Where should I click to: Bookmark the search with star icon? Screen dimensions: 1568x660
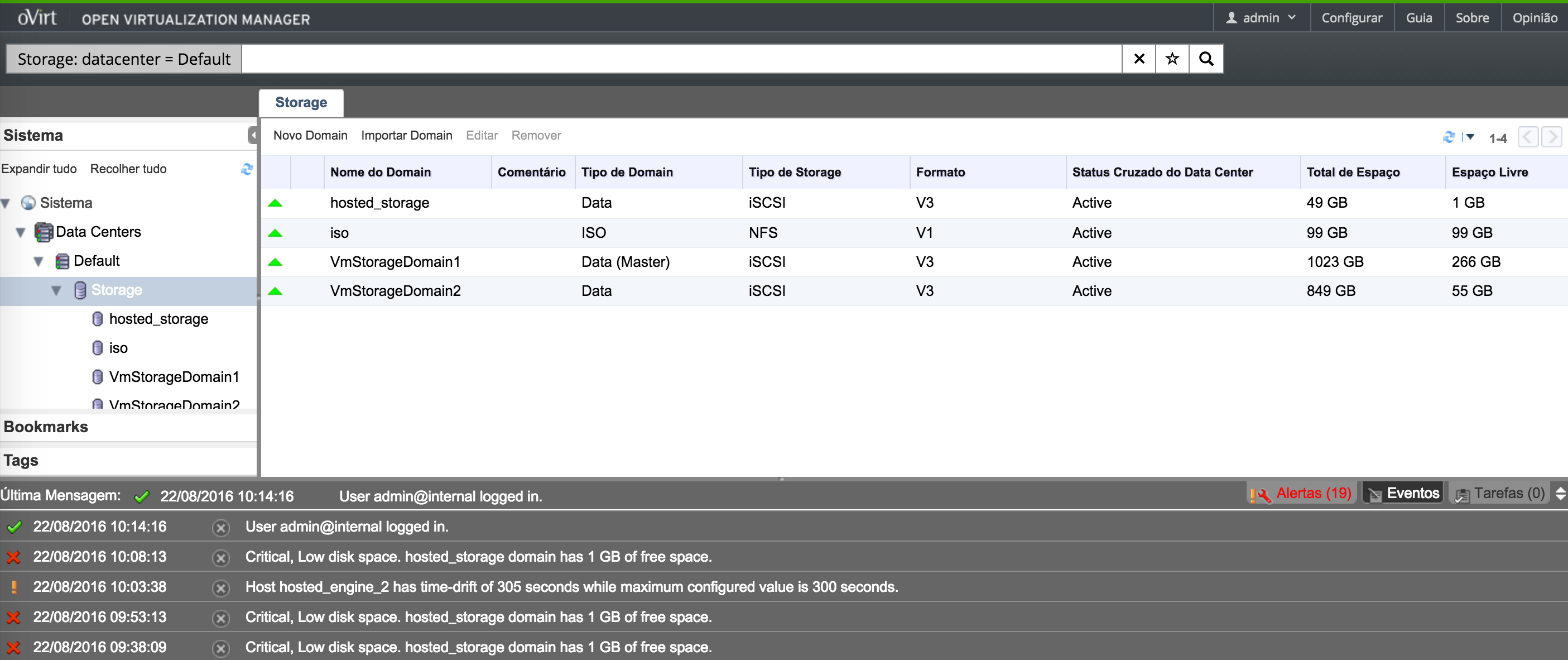1172,59
